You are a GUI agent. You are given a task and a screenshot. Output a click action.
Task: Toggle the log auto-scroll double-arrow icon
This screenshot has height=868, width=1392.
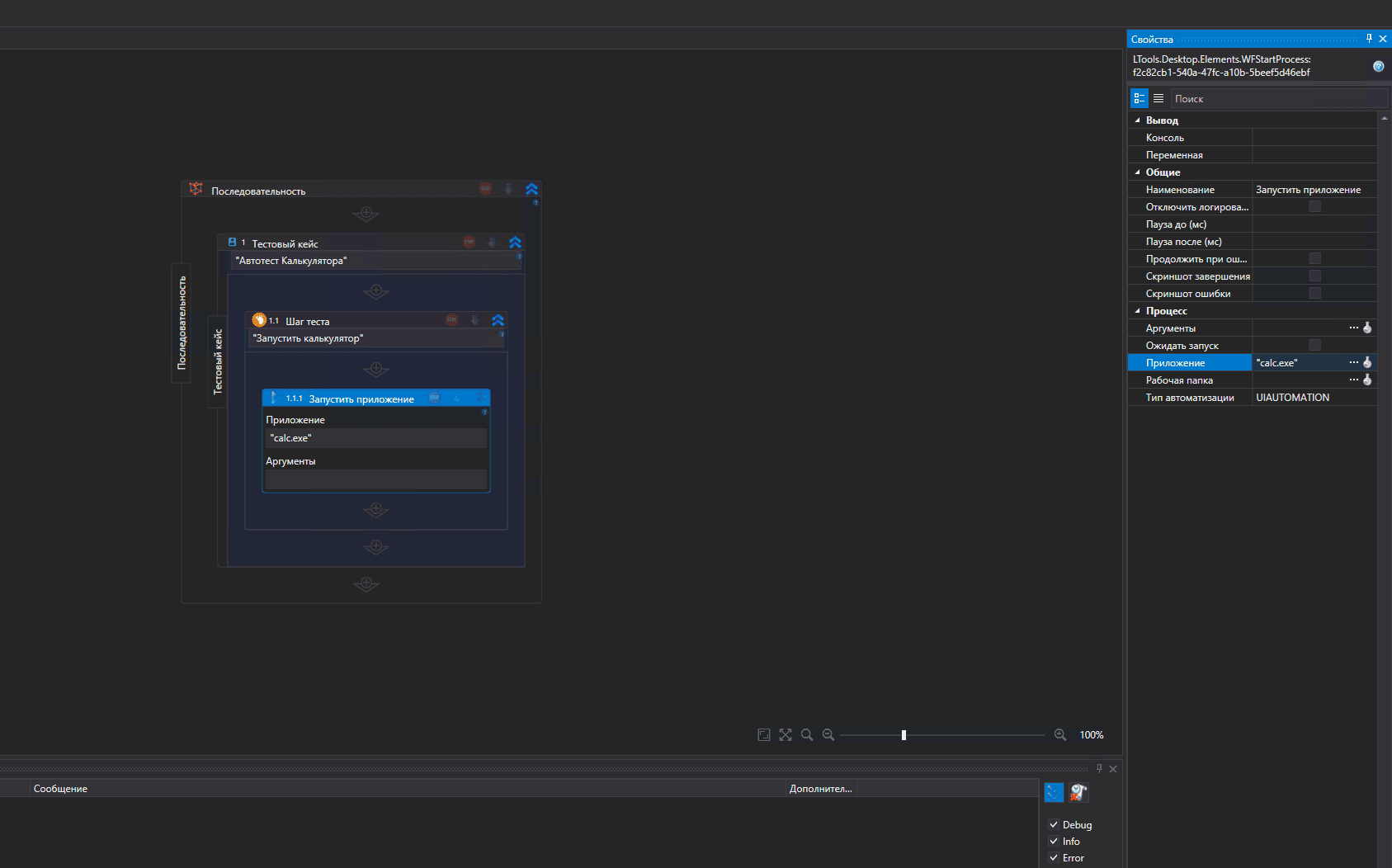[1054, 792]
